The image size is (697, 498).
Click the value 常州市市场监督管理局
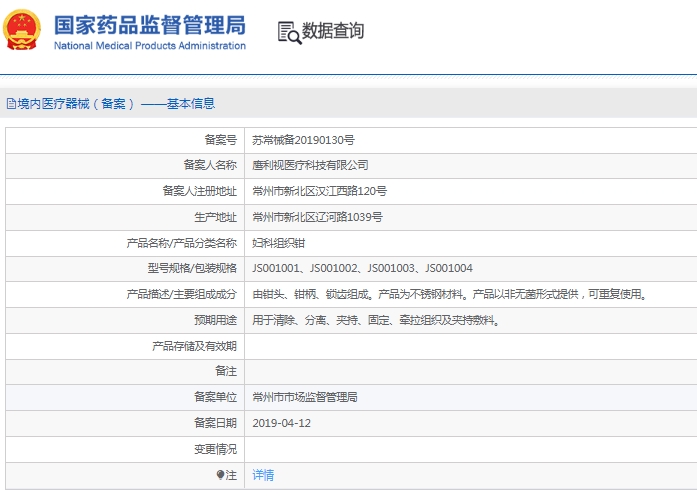point(305,397)
